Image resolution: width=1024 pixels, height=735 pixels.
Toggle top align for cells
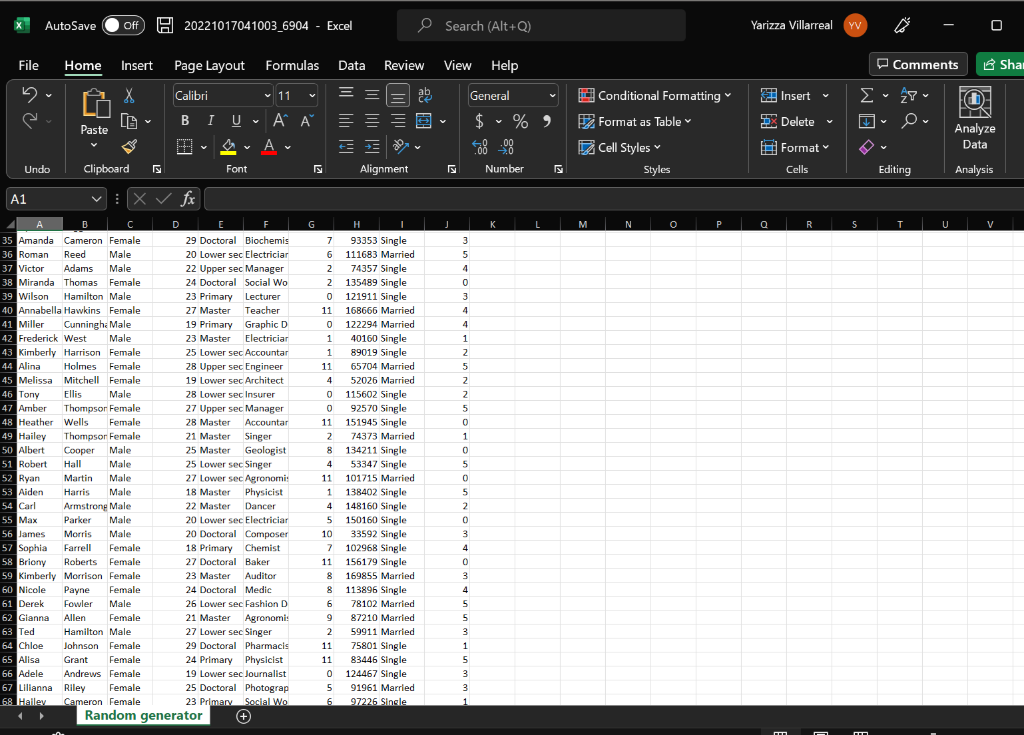click(x=346, y=95)
